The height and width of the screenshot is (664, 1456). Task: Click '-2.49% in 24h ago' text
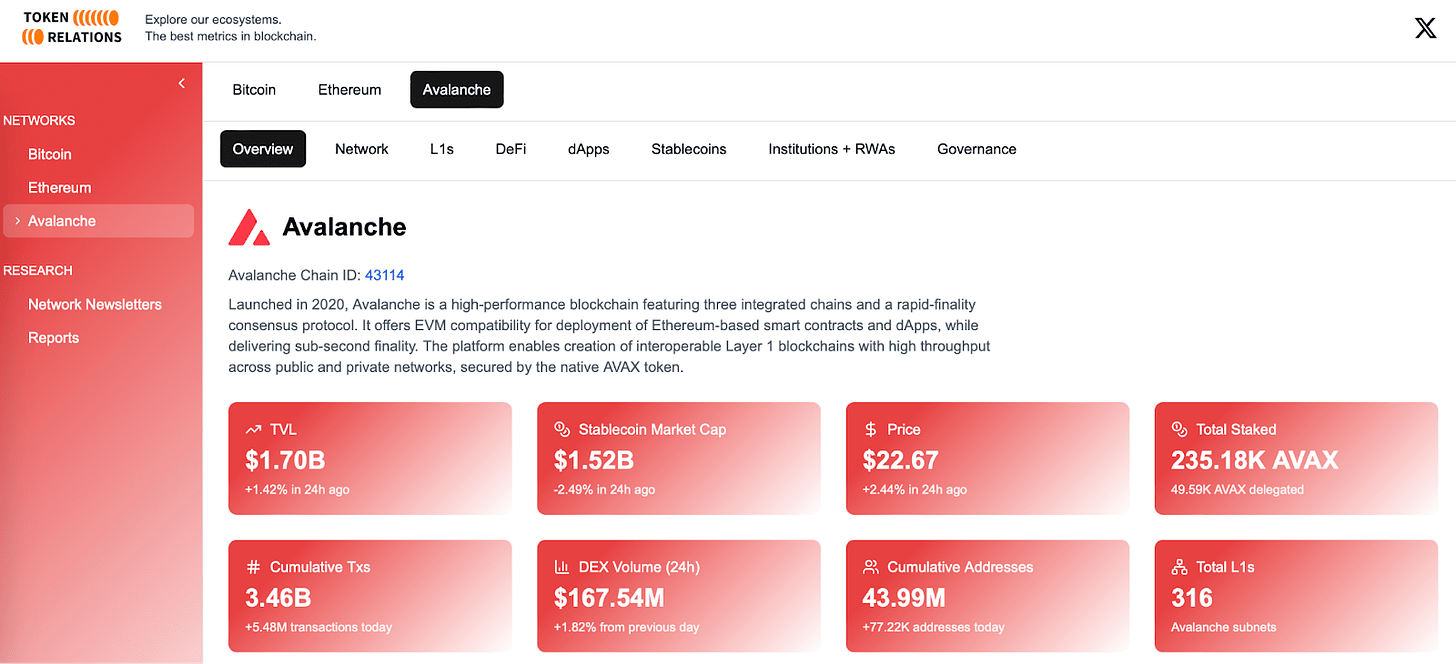pos(605,490)
